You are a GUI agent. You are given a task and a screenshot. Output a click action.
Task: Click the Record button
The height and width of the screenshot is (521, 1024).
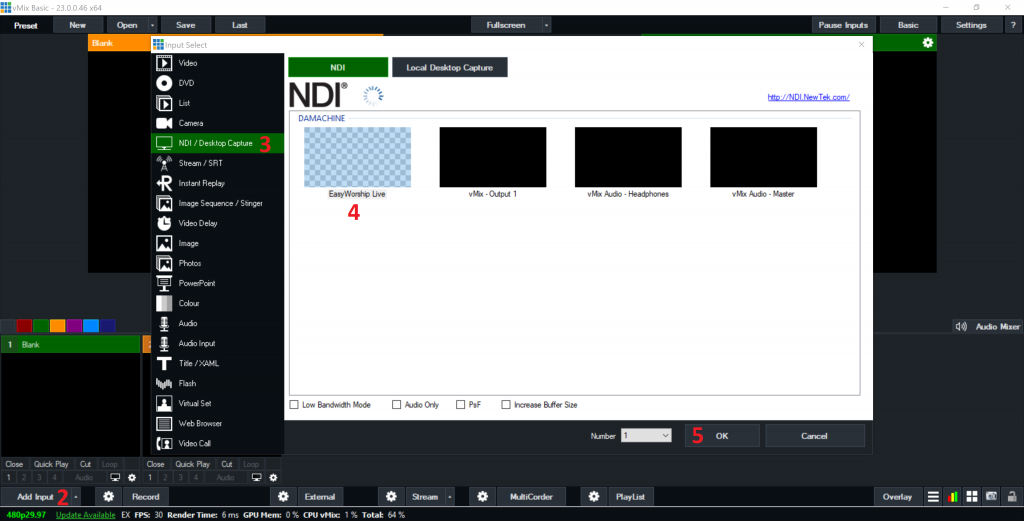(146, 497)
